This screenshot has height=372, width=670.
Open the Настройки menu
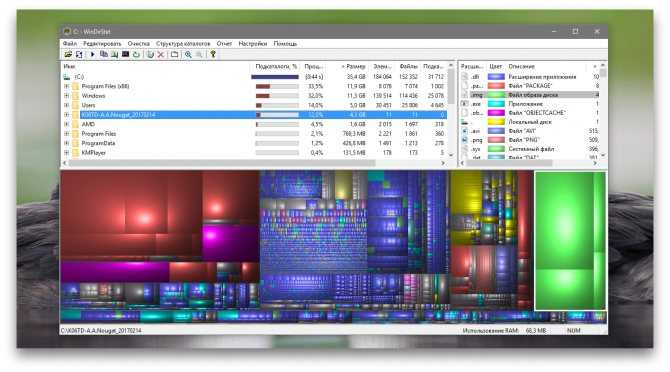click(x=253, y=44)
